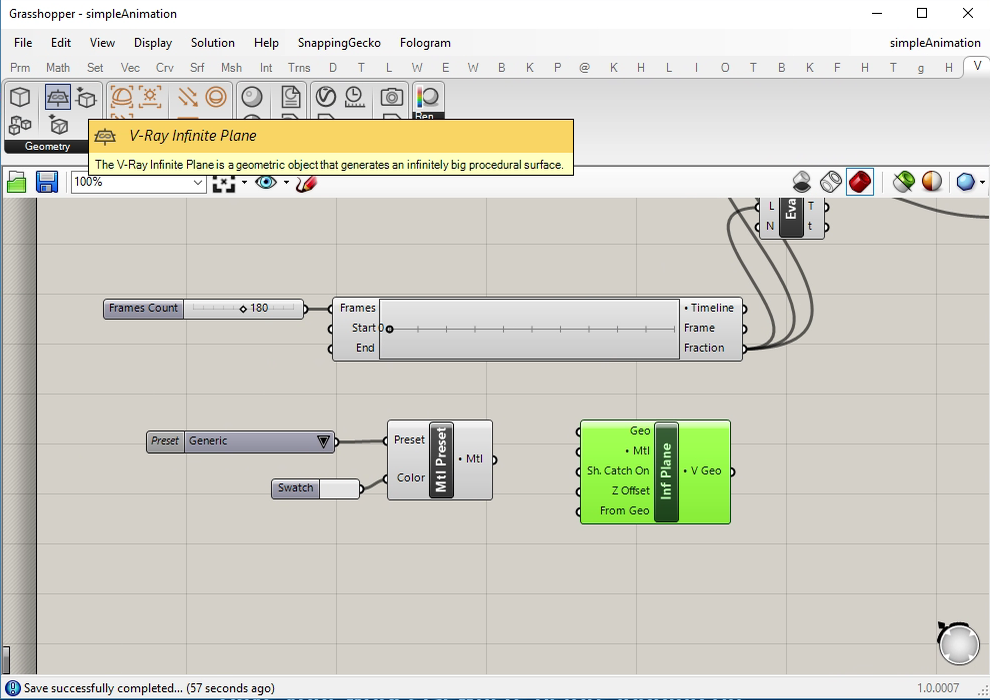Screen dimensions: 990x700
Task: Open file using green folder icon
Action: pyautogui.click(x=17, y=182)
